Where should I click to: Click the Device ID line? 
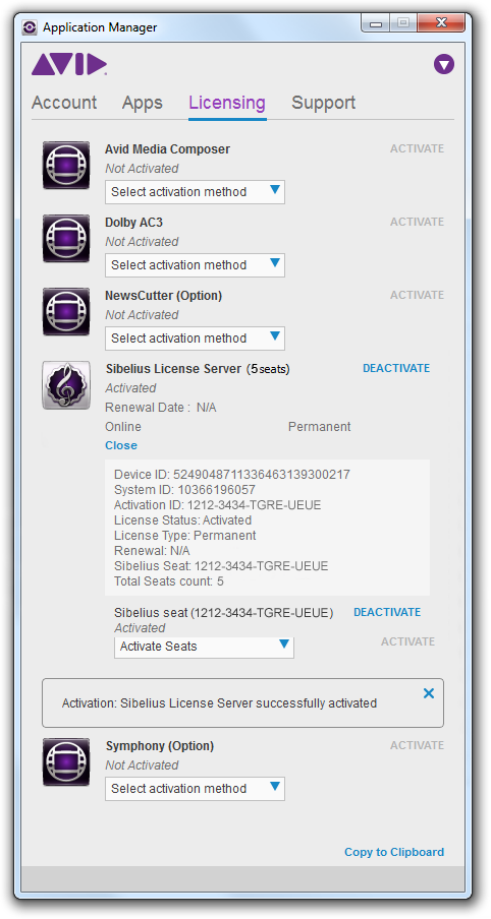[x=232, y=475]
